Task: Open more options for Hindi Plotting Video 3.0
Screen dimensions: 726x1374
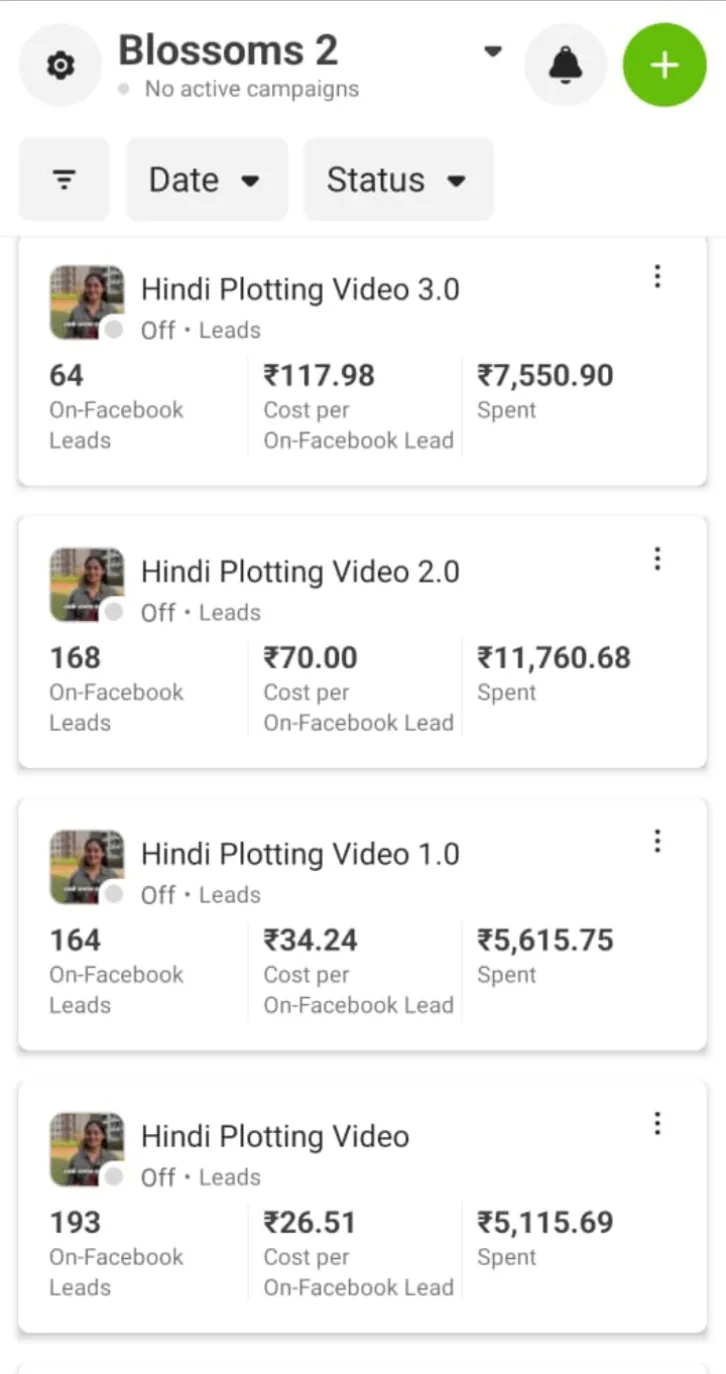Action: (x=657, y=277)
